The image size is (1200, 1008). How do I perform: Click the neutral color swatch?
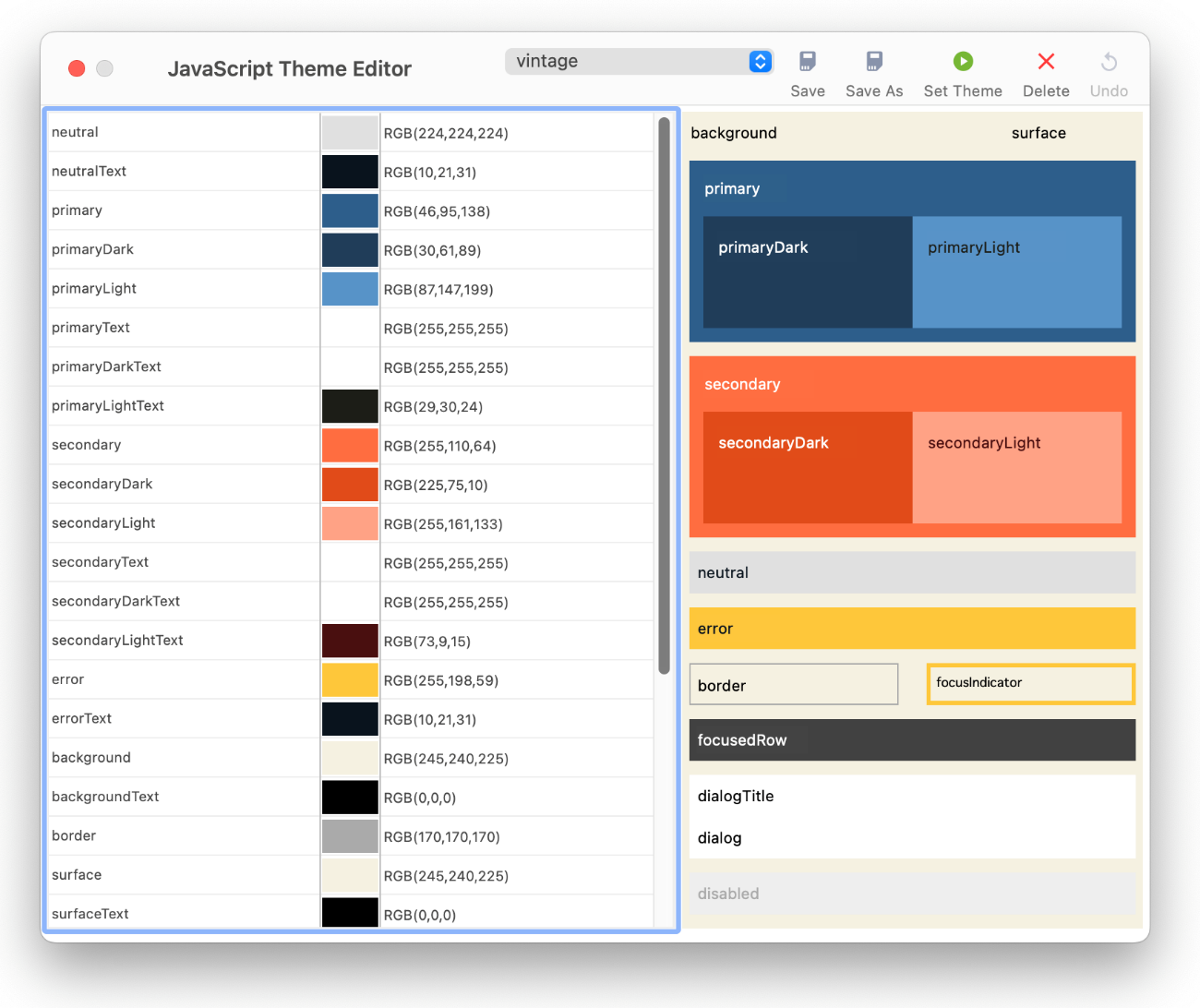(x=350, y=133)
